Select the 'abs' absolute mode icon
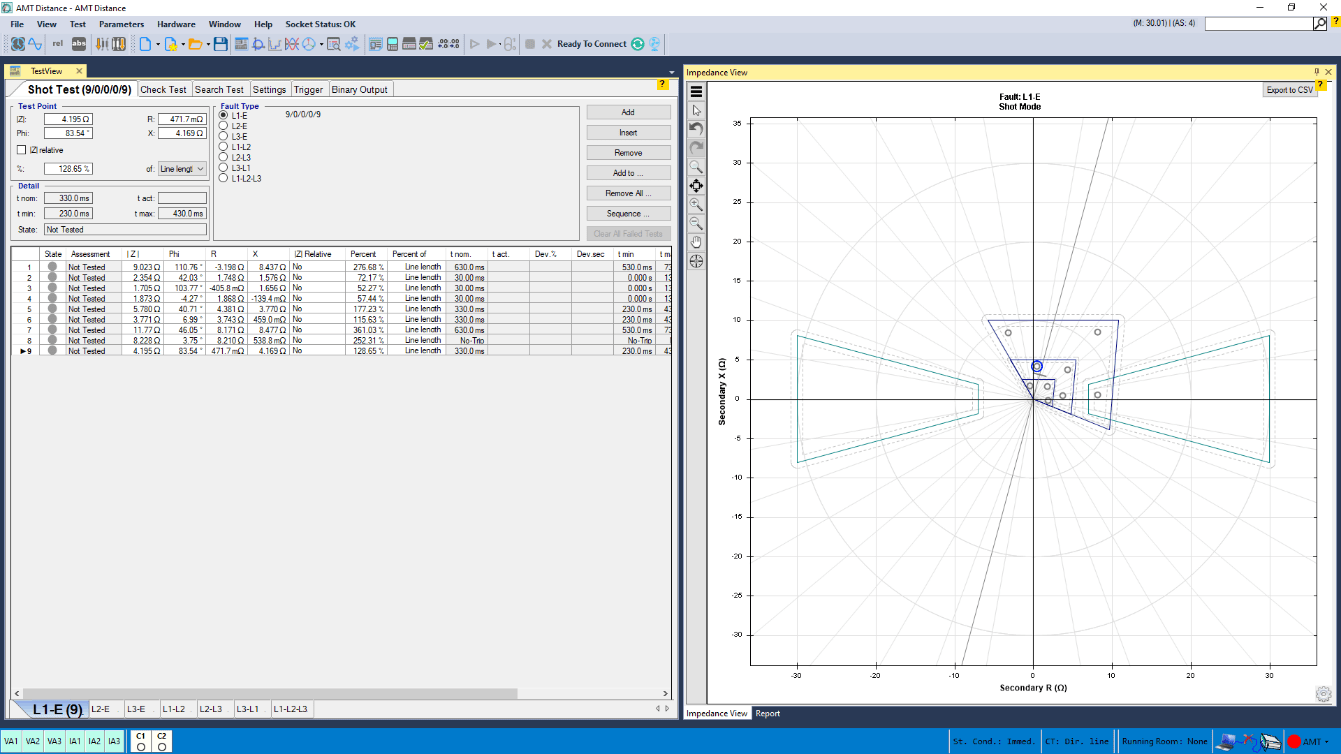 click(79, 44)
